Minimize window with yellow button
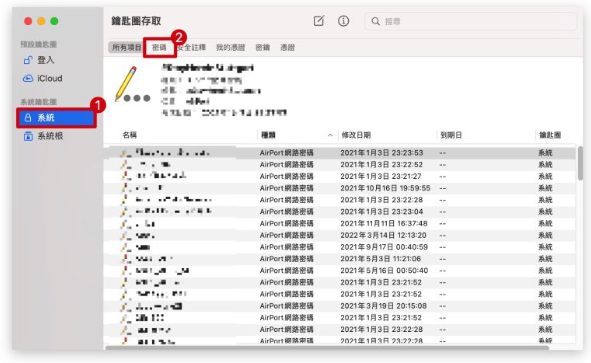 coord(41,21)
